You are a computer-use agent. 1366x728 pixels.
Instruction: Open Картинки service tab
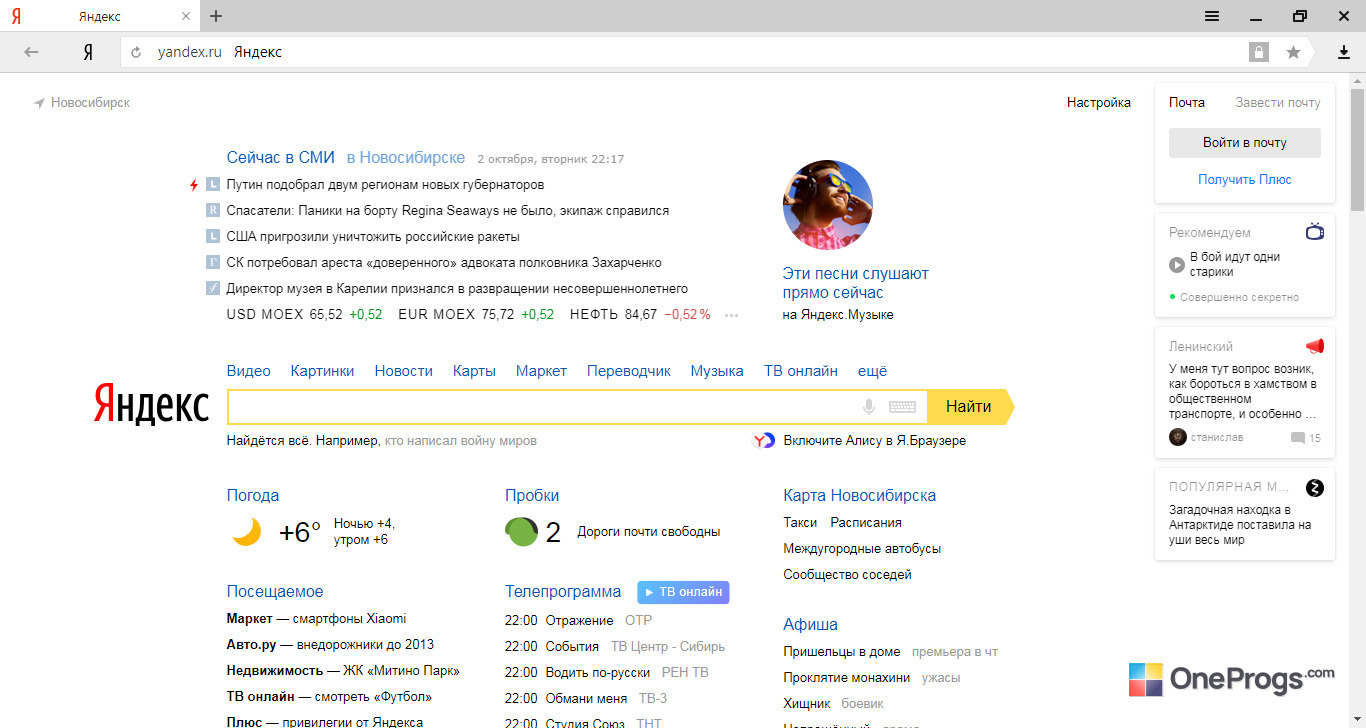coord(322,371)
